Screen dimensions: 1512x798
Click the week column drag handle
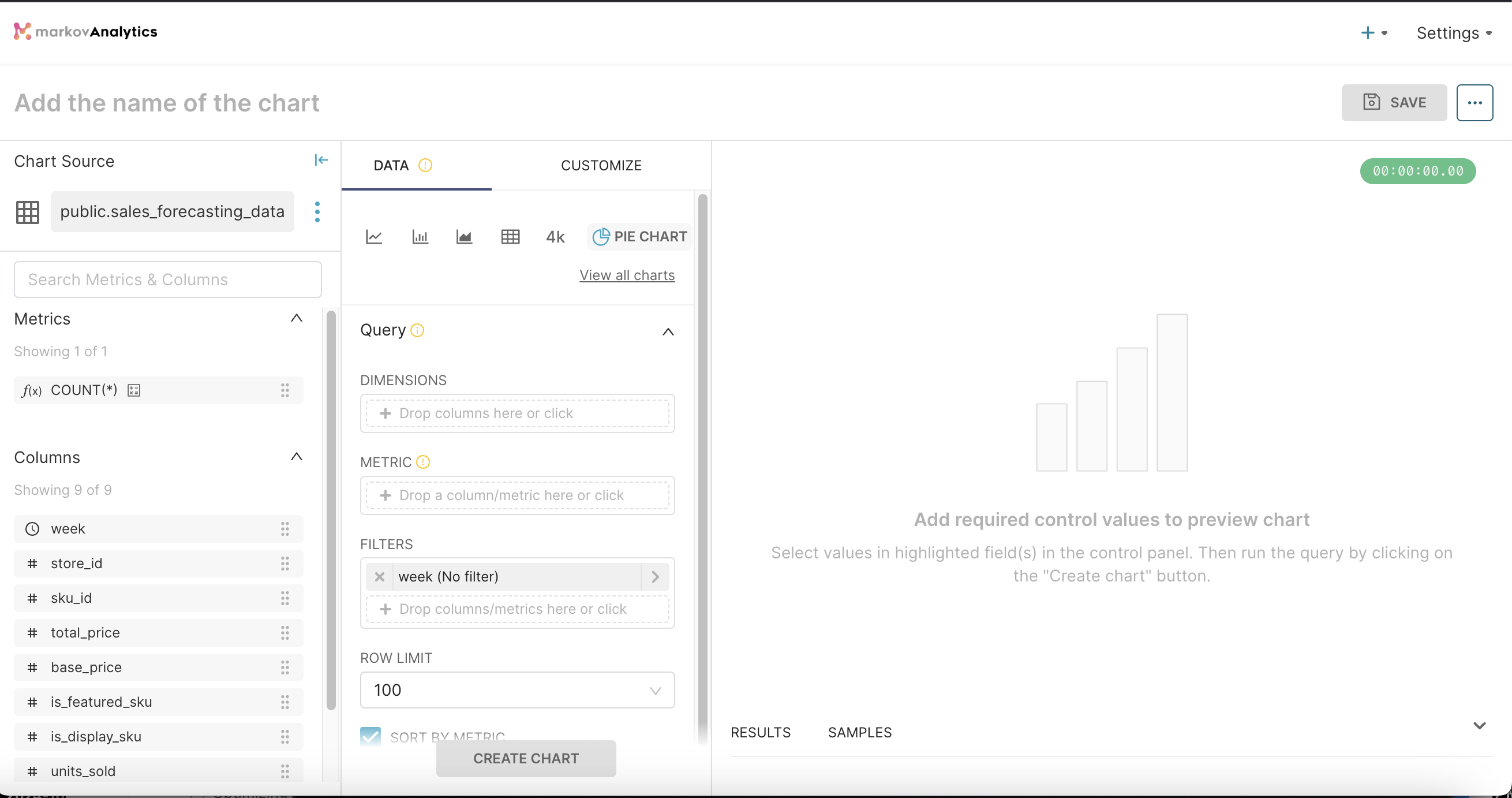click(285, 528)
